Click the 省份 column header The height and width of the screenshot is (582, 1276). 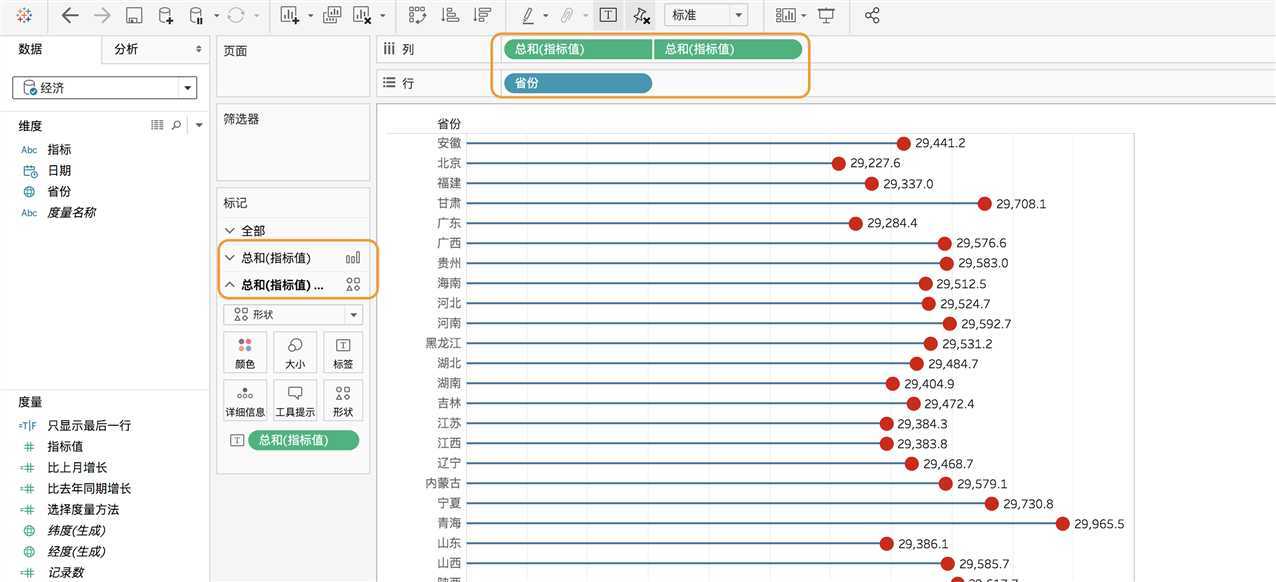point(449,125)
